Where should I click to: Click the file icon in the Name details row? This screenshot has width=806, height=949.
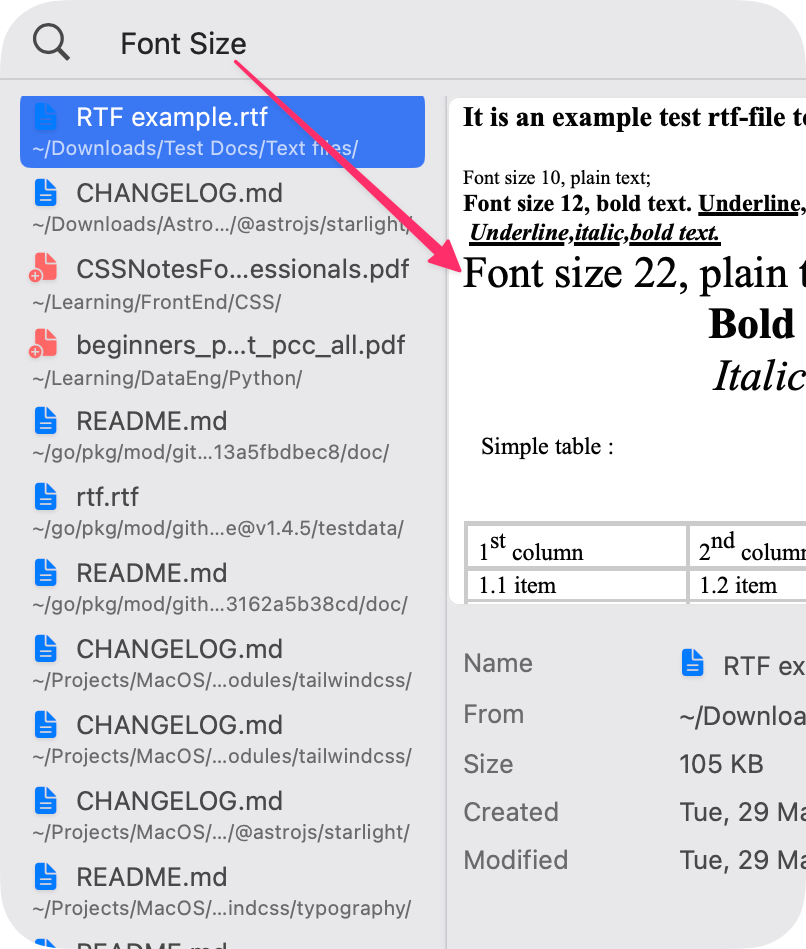pyautogui.click(x=692, y=663)
